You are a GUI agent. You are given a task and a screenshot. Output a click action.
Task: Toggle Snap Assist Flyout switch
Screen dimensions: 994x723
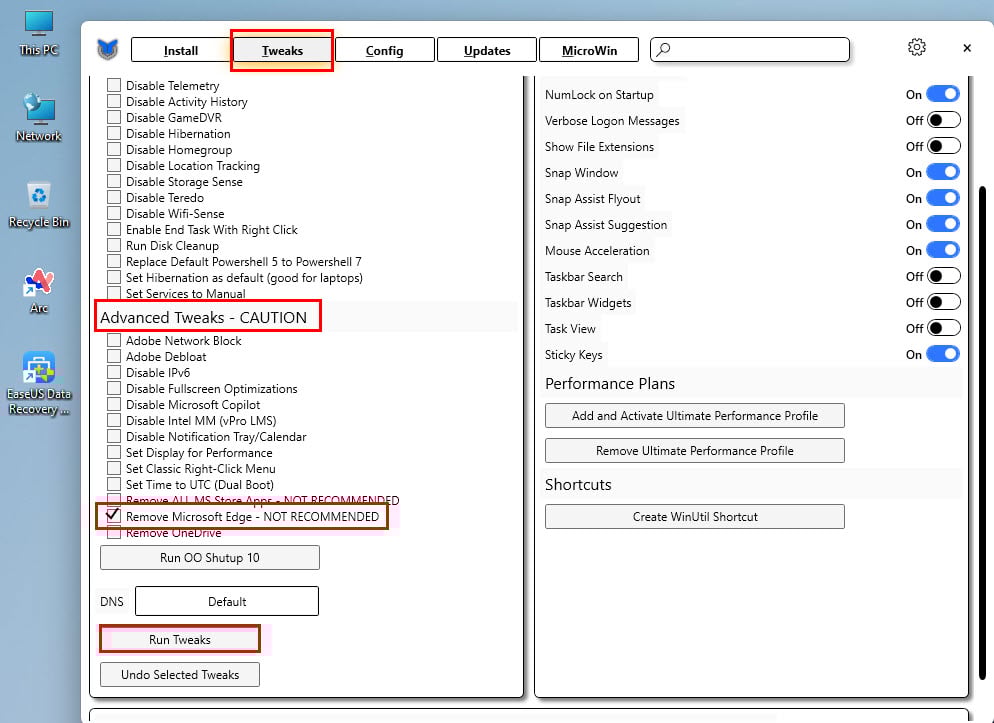[x=943, y=198]
